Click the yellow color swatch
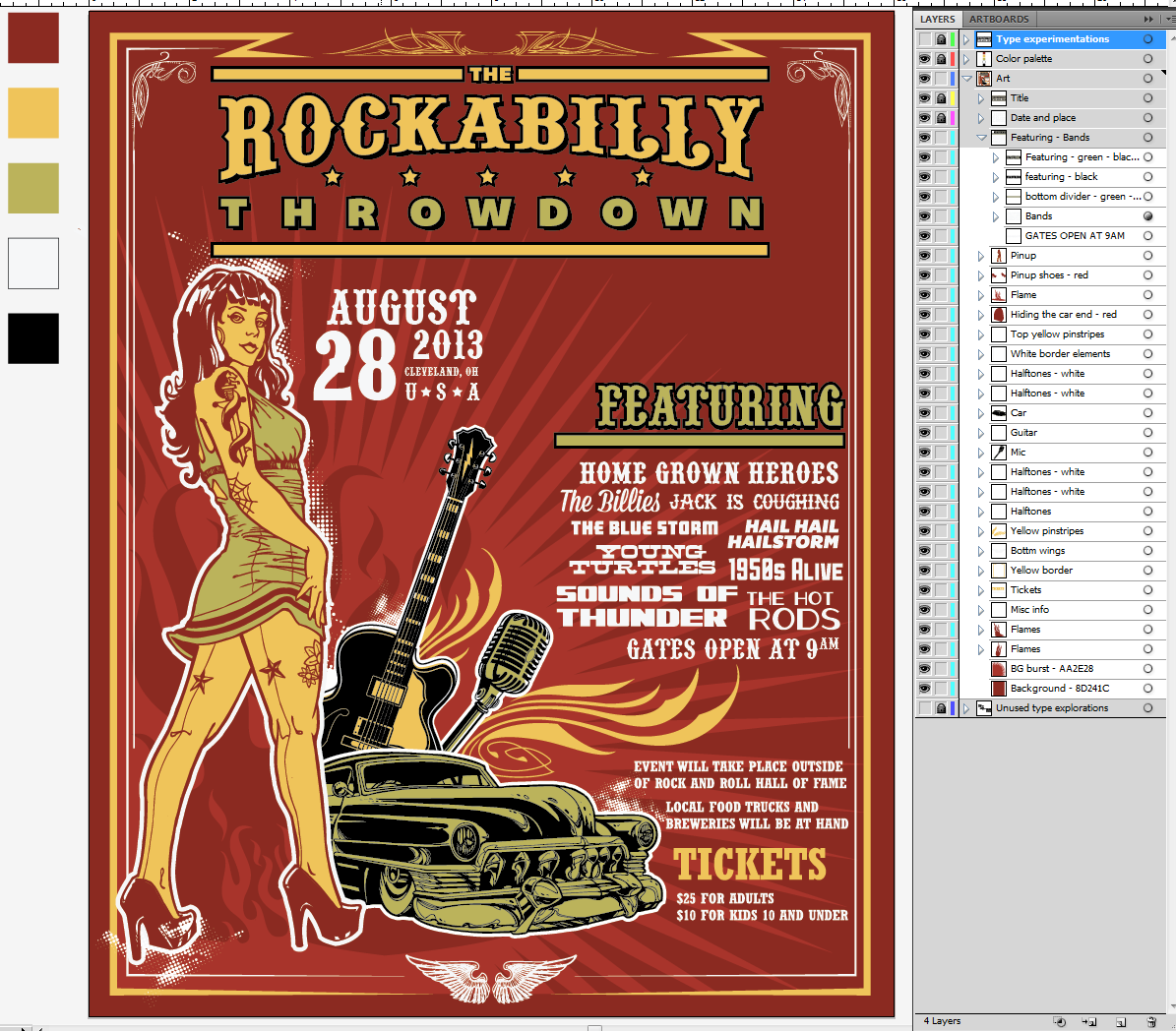 33,112
